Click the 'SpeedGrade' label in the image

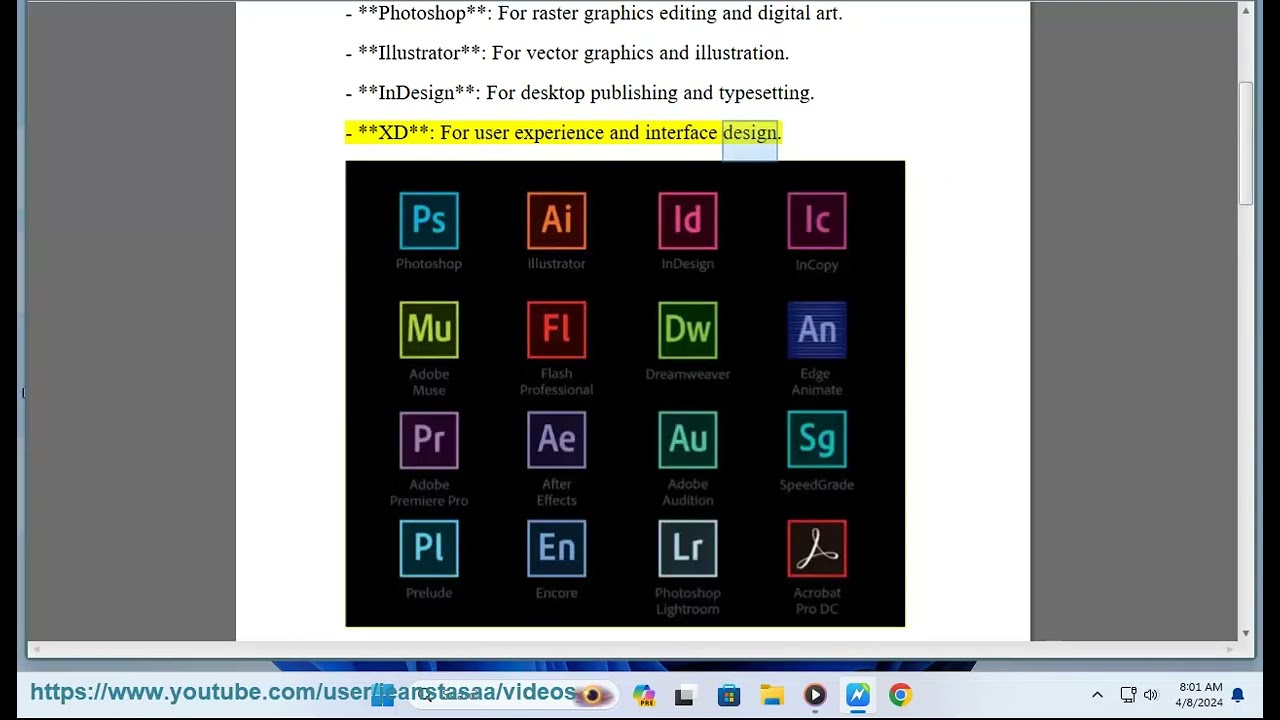817,484
